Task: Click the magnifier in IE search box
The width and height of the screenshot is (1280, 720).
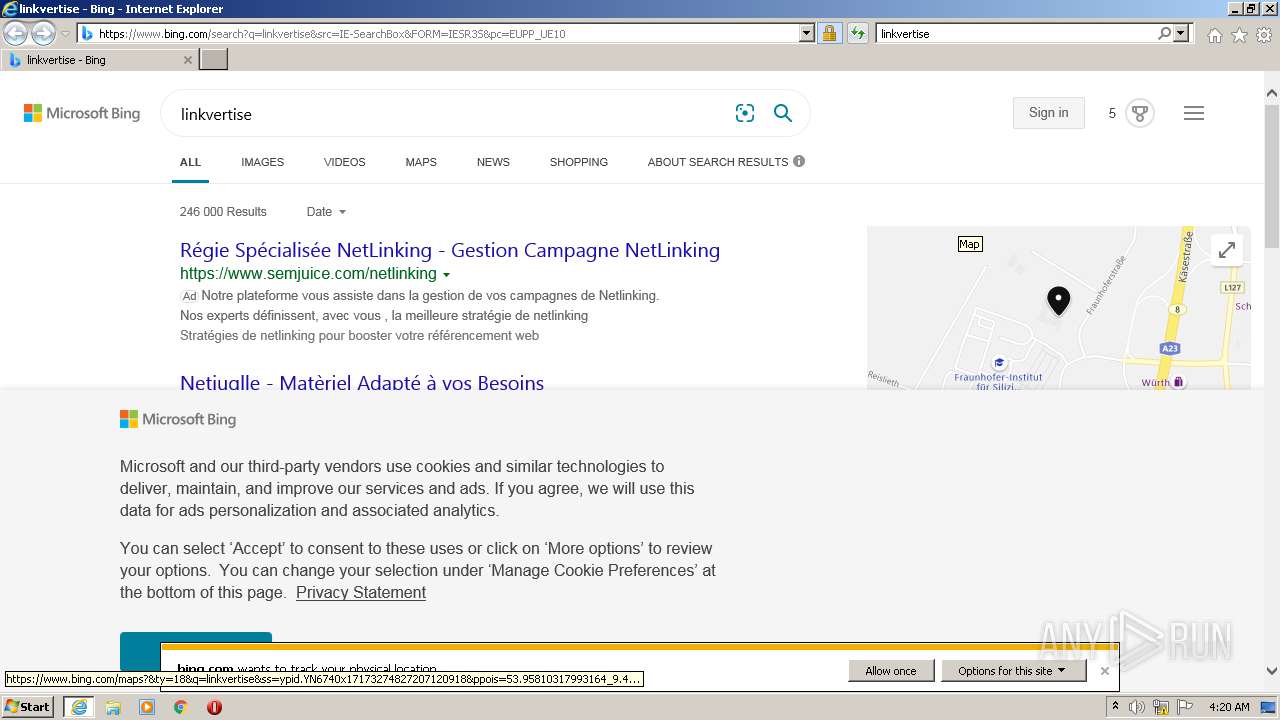Action: [1164, 33]
